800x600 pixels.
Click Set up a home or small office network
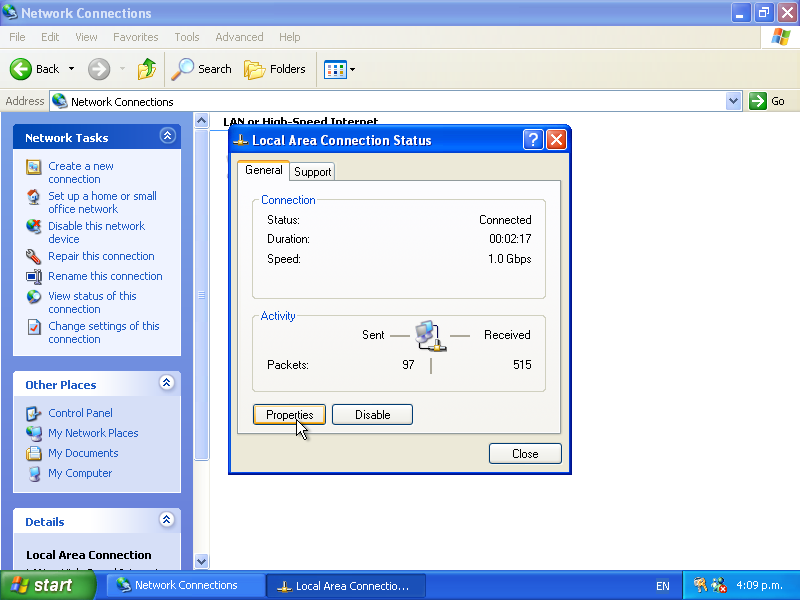[x=102, y=203]
